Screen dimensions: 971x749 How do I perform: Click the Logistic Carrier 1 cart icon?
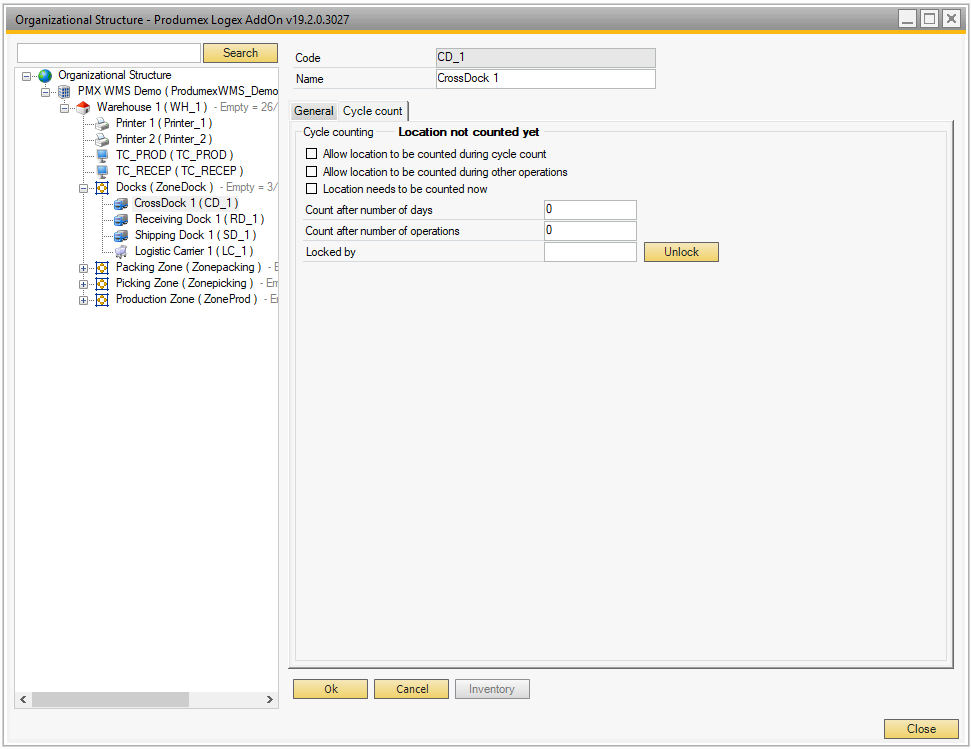click(x=121, y=251)
